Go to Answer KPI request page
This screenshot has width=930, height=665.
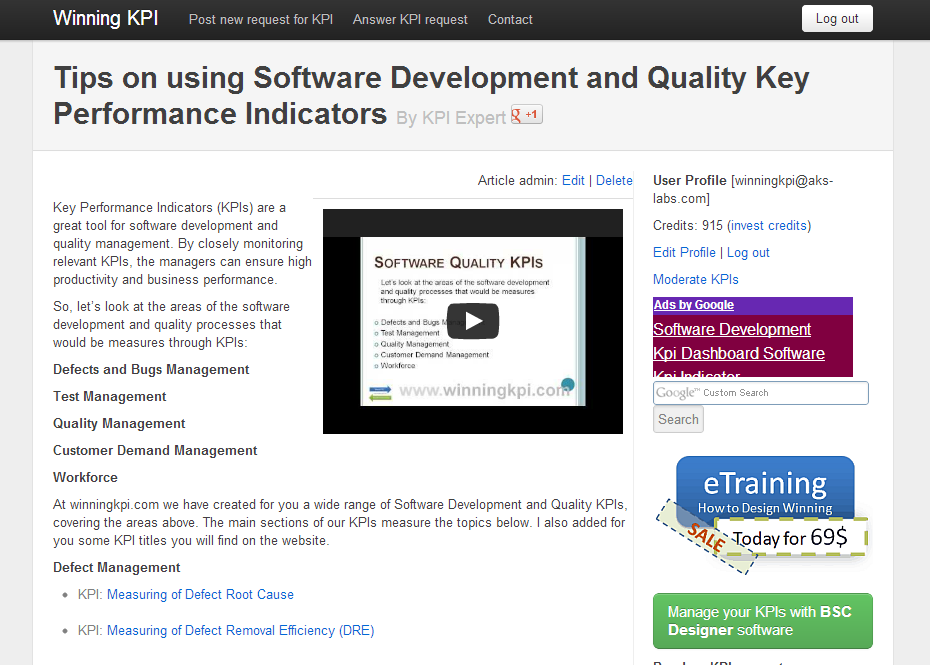click(410, 20)
